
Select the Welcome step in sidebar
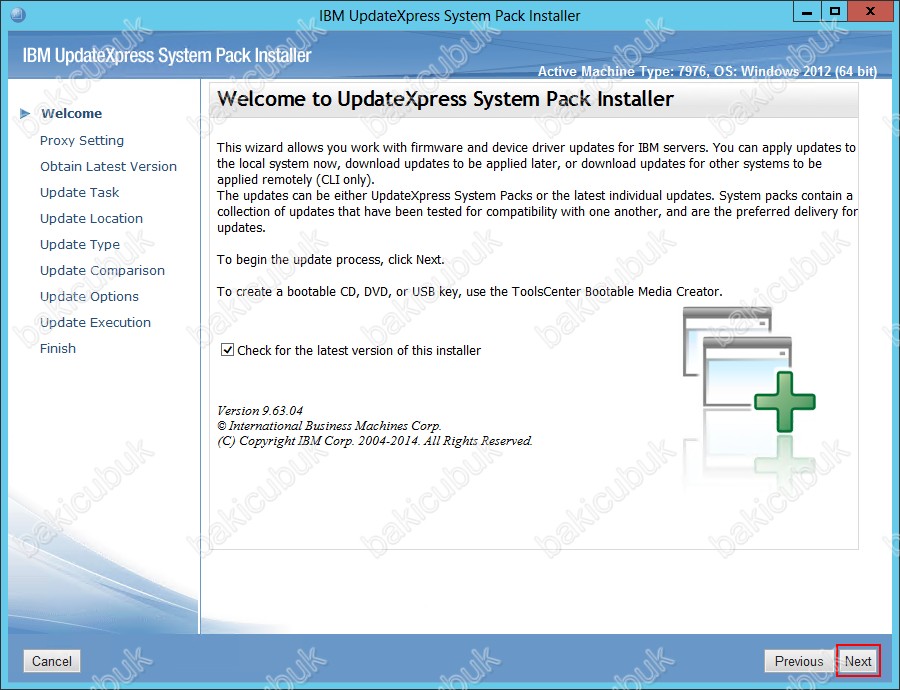(71, 114)
